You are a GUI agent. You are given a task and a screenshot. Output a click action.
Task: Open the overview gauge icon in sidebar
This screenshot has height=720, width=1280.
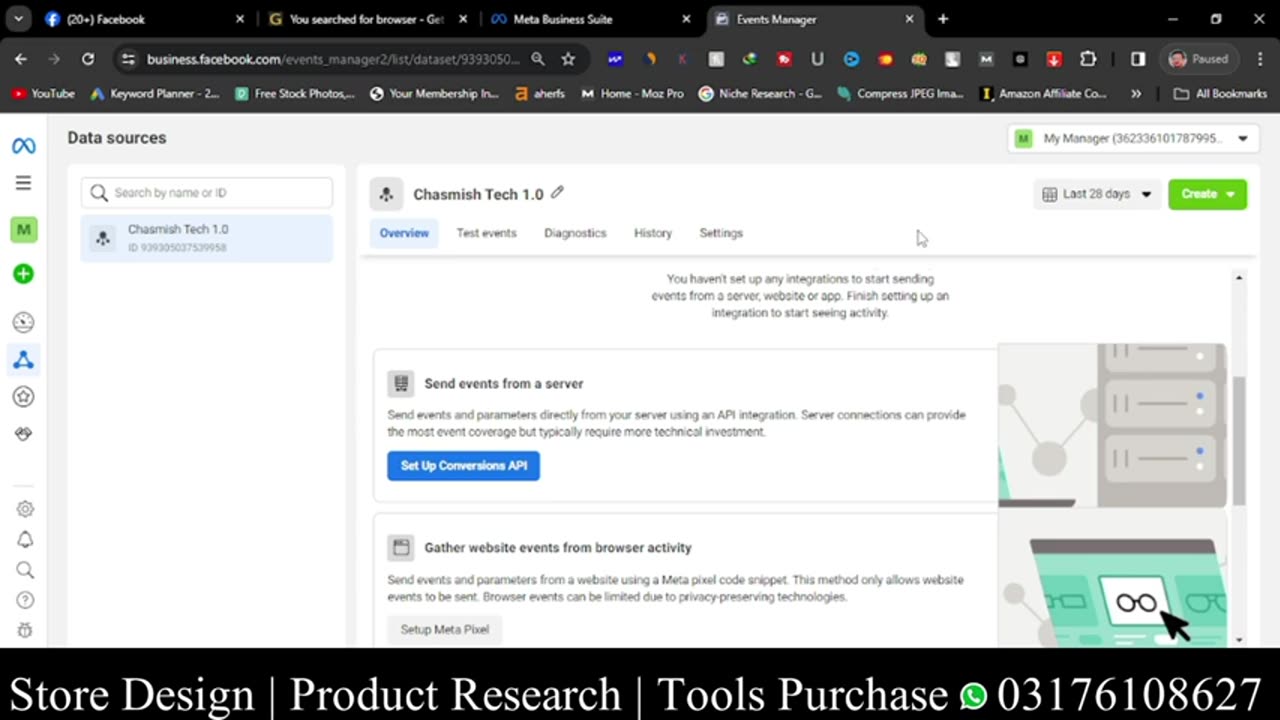tap(23, 322)
